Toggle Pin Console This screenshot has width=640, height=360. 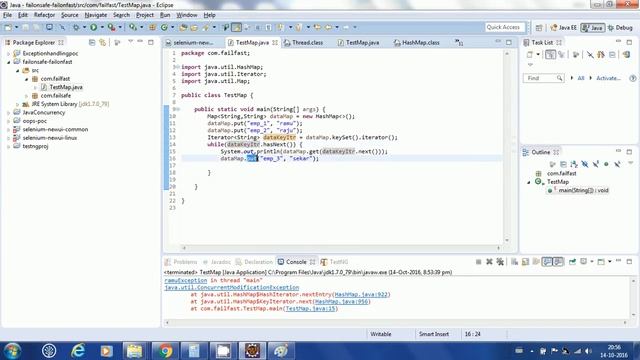(x=573, y=262)
